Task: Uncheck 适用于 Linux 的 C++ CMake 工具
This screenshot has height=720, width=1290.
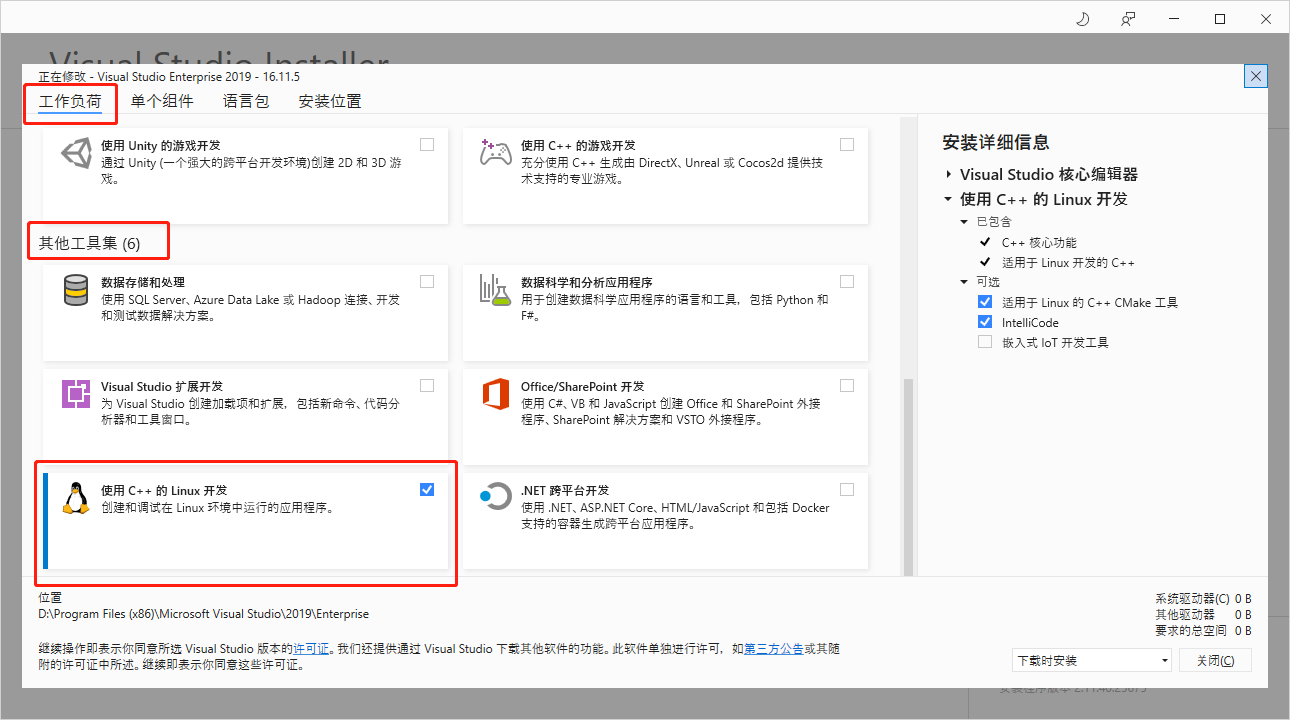Action: pos(984,302)
